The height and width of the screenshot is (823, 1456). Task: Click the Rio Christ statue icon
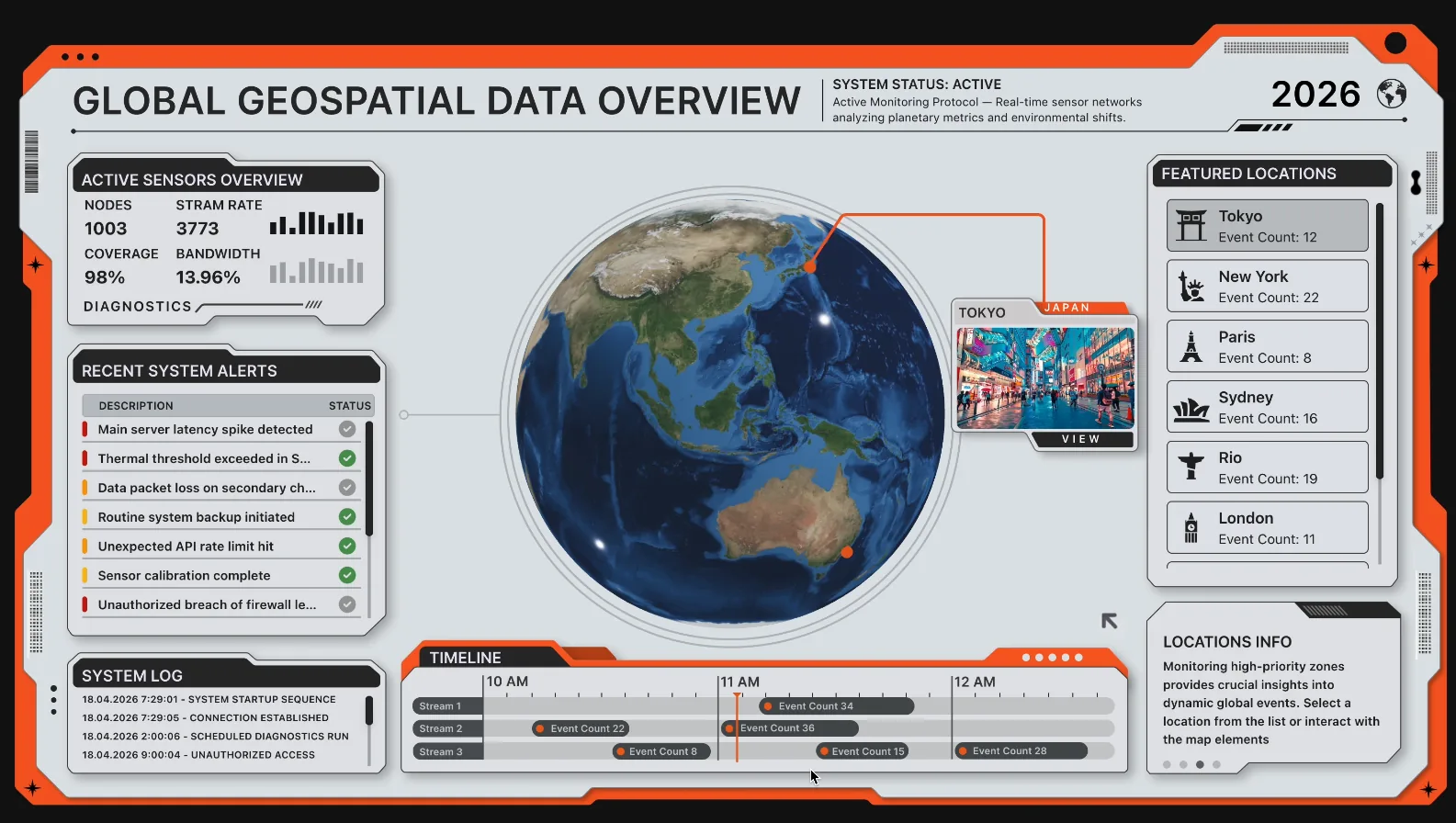click(1191, 466)
